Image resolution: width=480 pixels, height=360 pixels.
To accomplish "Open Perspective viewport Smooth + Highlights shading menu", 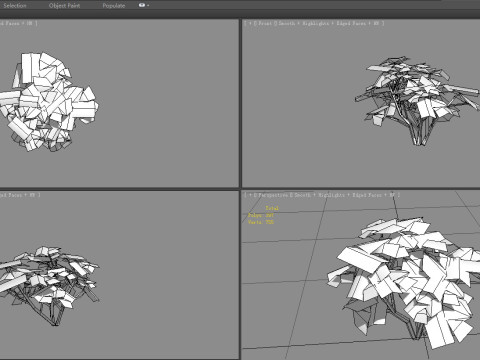I will 344,195.
